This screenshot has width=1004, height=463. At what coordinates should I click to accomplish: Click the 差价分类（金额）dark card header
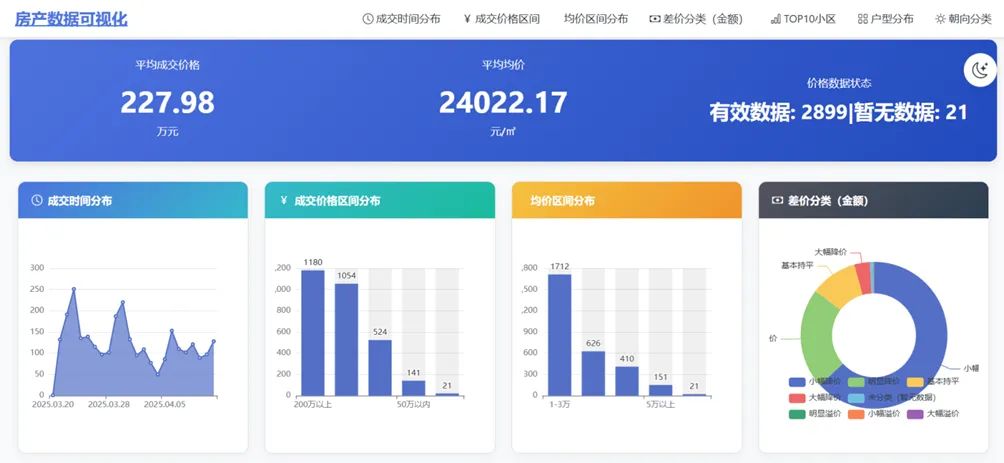(x=873, y=200)
